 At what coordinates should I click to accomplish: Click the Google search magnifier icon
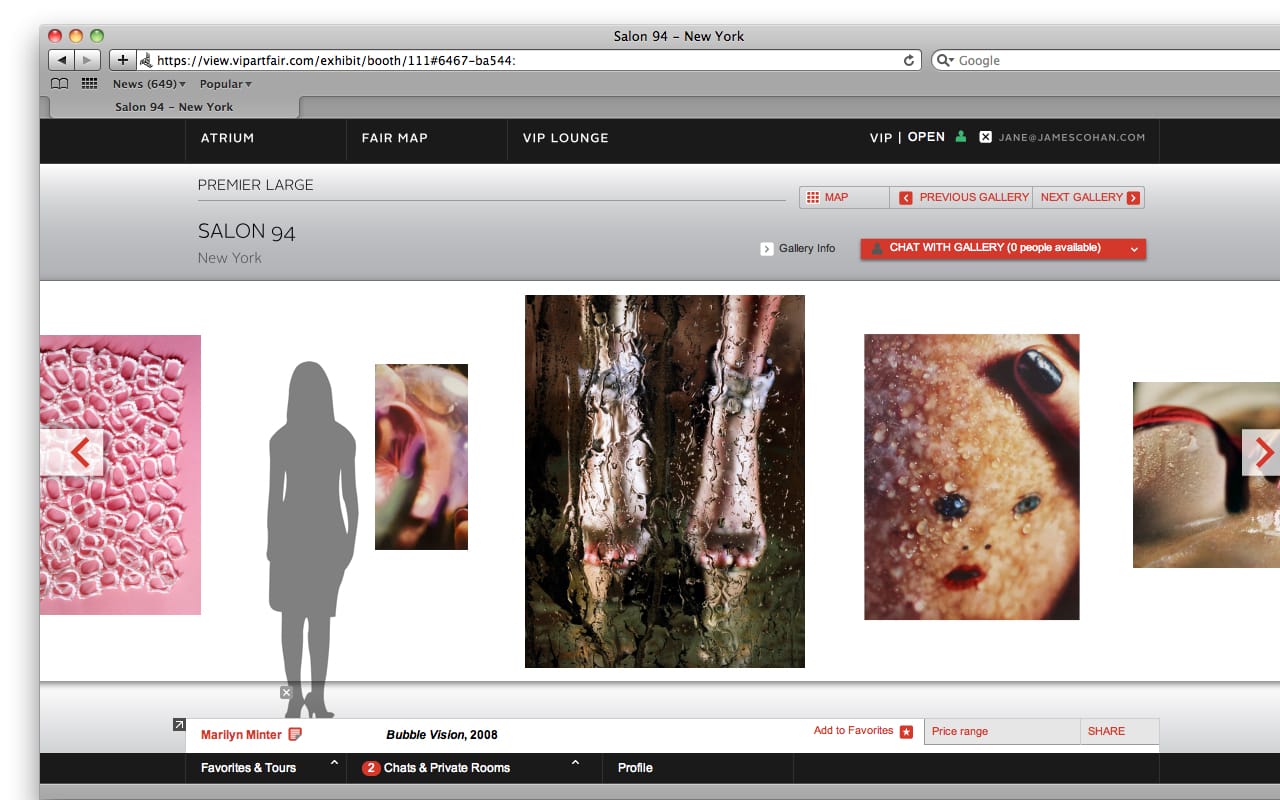tap(945, 60)
